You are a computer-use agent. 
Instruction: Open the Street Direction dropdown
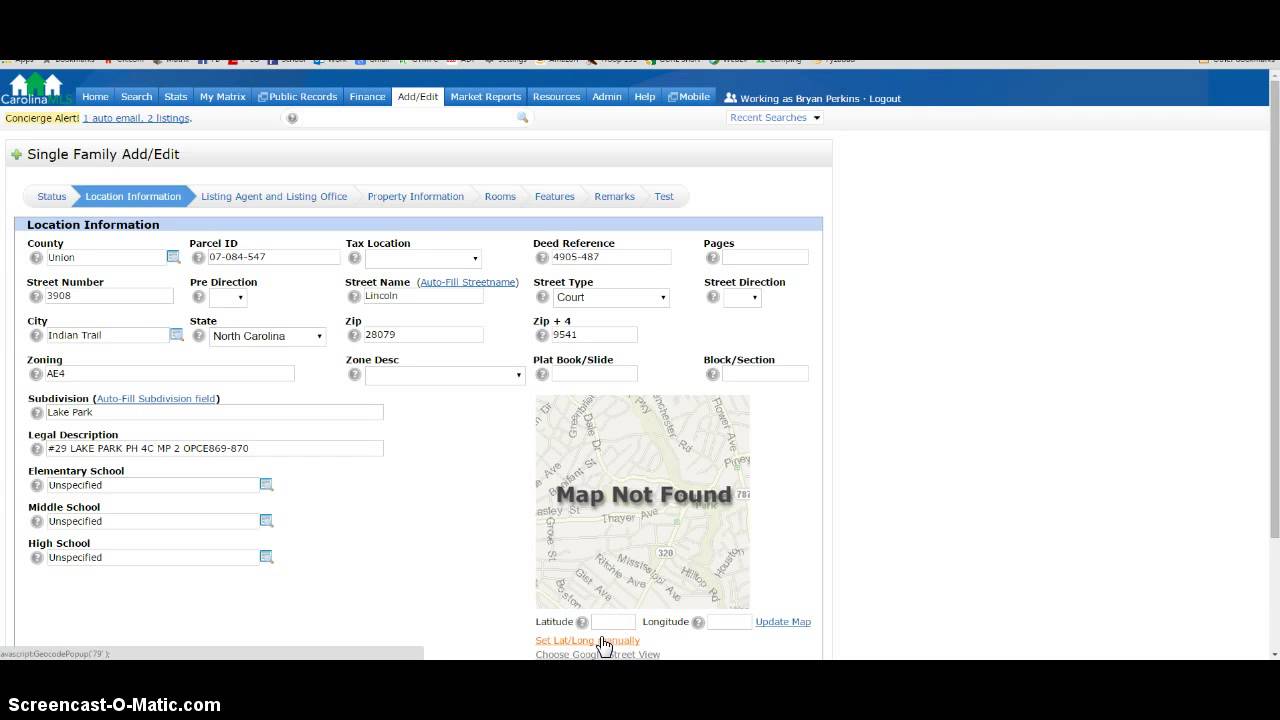(x=742, y=298)
